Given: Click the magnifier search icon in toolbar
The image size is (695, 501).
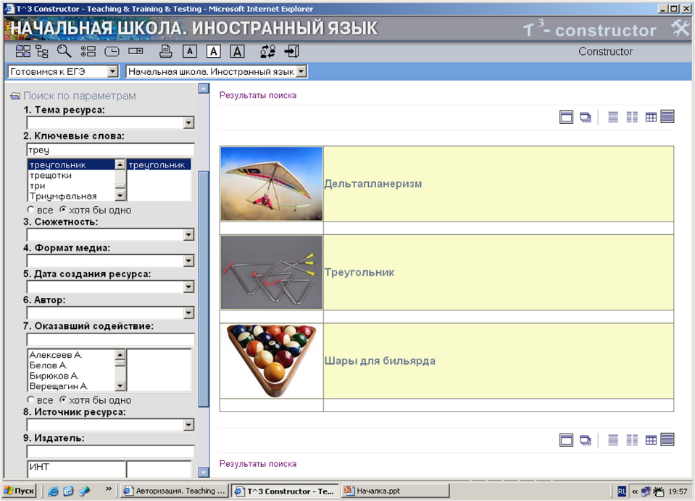Looking at the screenshot, I should coord(64,51).
